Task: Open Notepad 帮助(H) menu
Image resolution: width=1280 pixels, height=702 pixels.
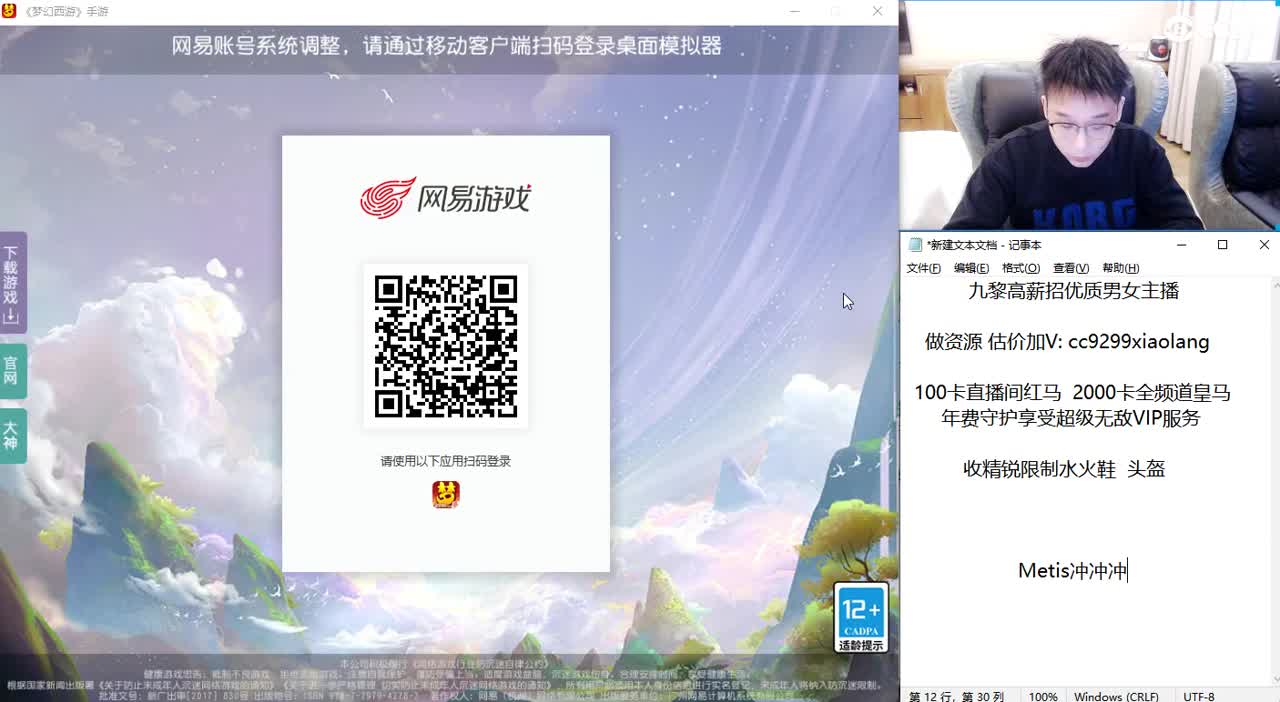Action: point(1121,268)
